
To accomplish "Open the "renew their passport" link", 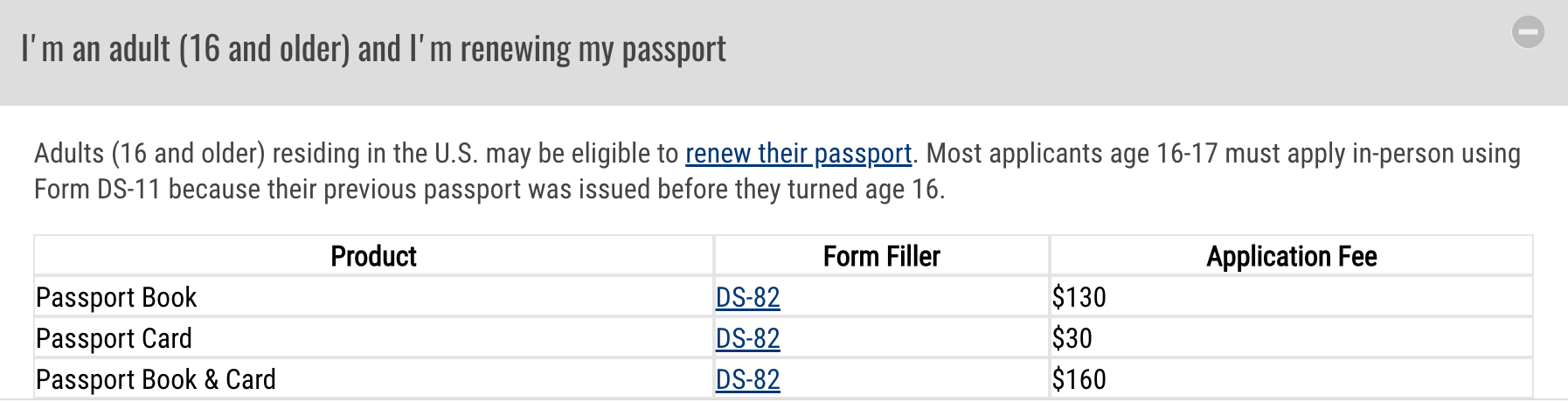I will tap(798, 154).
